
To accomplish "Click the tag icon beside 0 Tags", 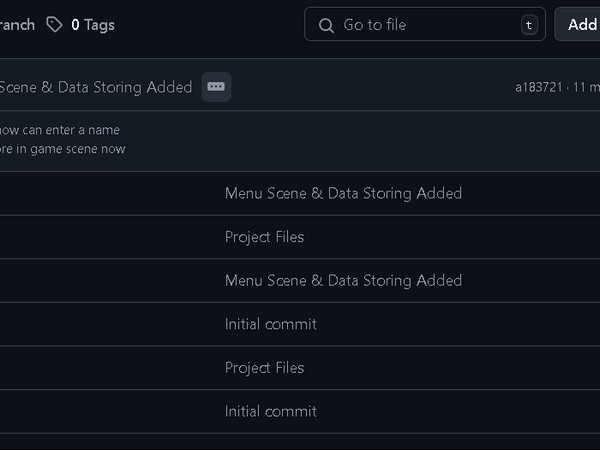I will pos(54,25).
